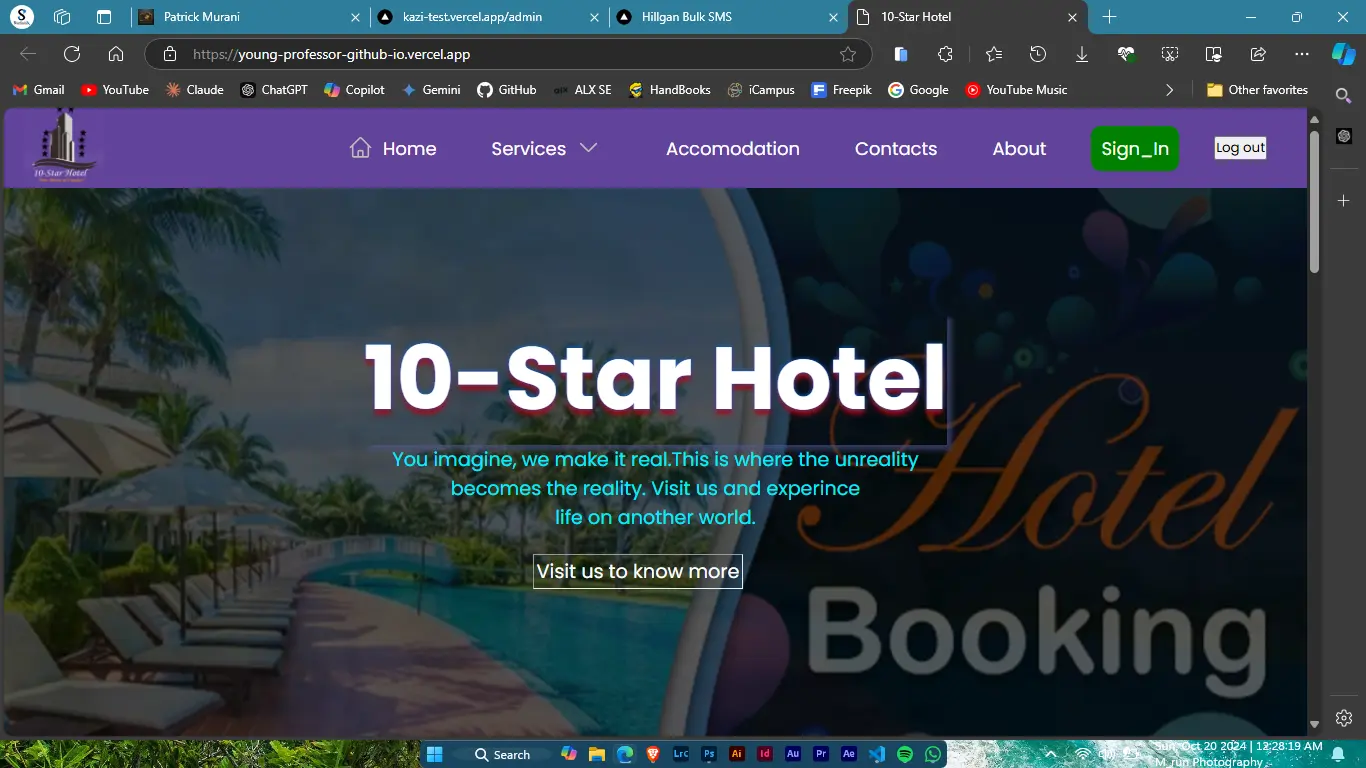Open the Gmail bookmark

[38, 90]
